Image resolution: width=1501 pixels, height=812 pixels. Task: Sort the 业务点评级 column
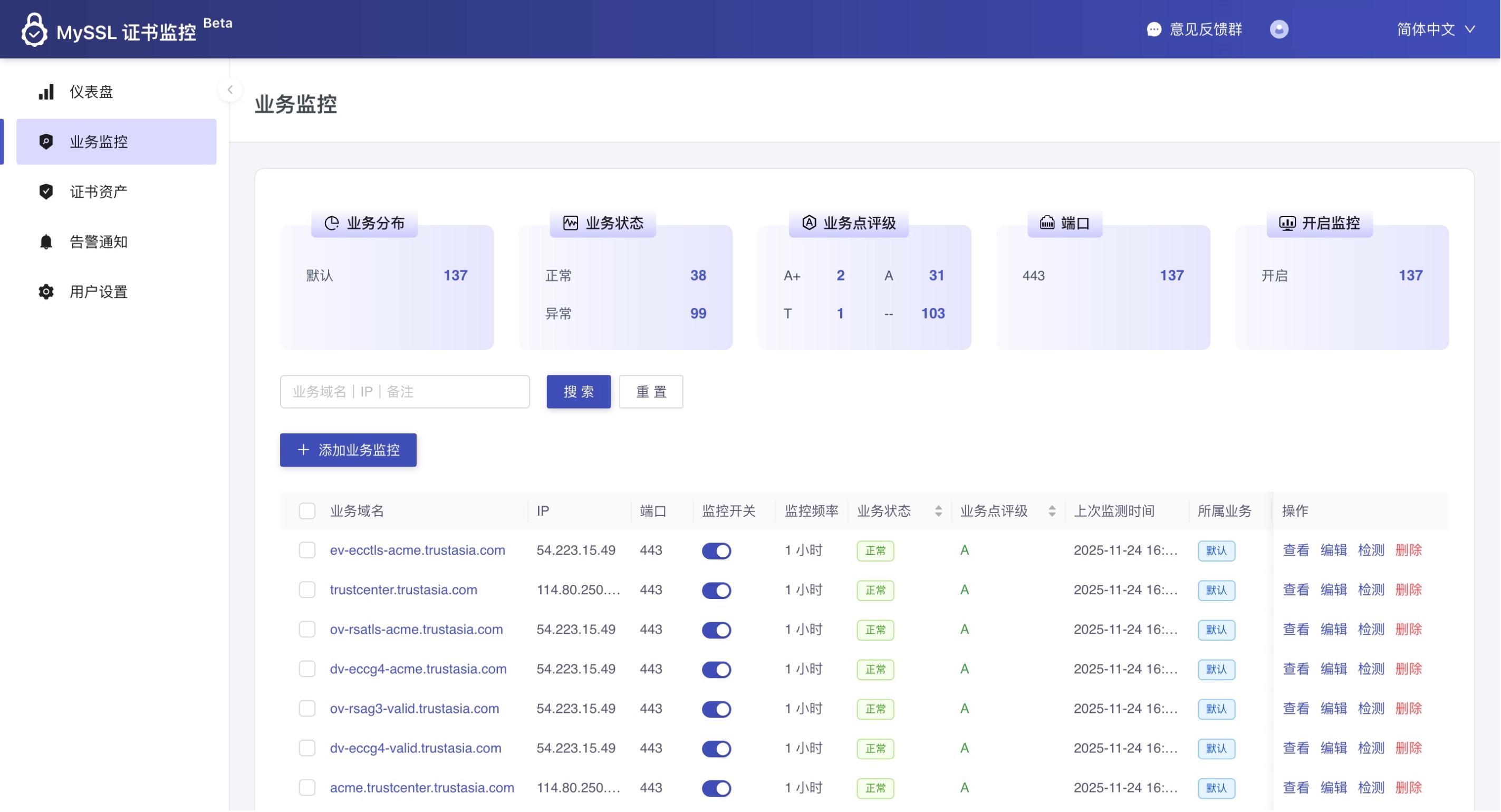point(1052,511)
